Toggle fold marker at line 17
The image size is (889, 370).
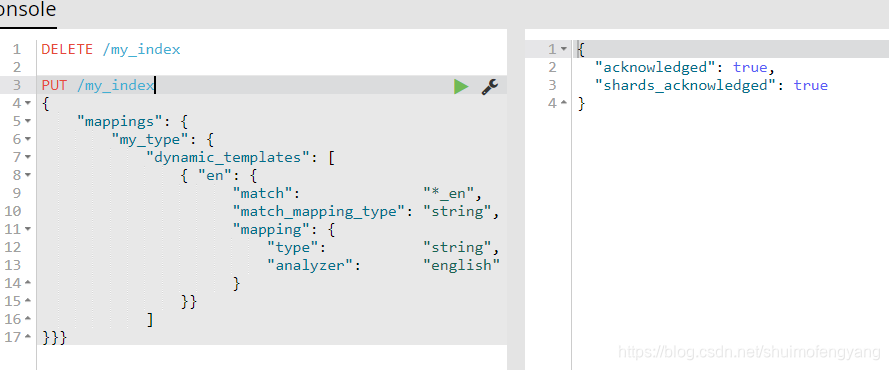[28, 337]
